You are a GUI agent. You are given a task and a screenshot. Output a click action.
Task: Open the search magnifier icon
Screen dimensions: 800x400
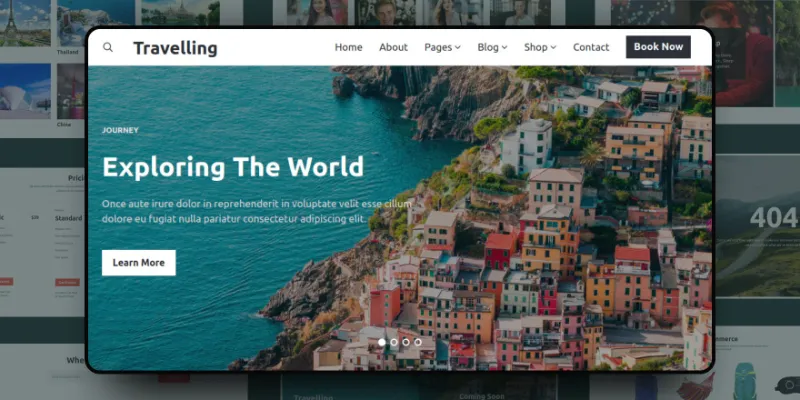pyautogui.click(x=108, y=47)
